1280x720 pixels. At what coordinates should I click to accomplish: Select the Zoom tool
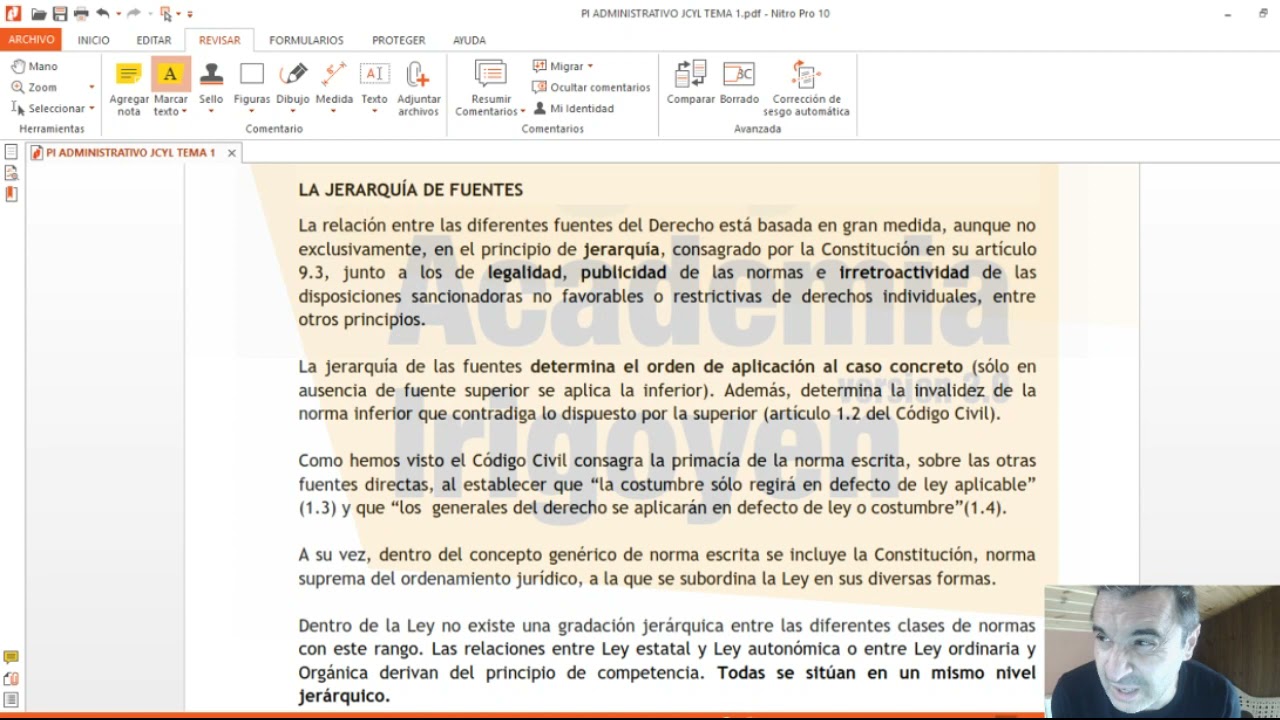(x=34, y=87)
